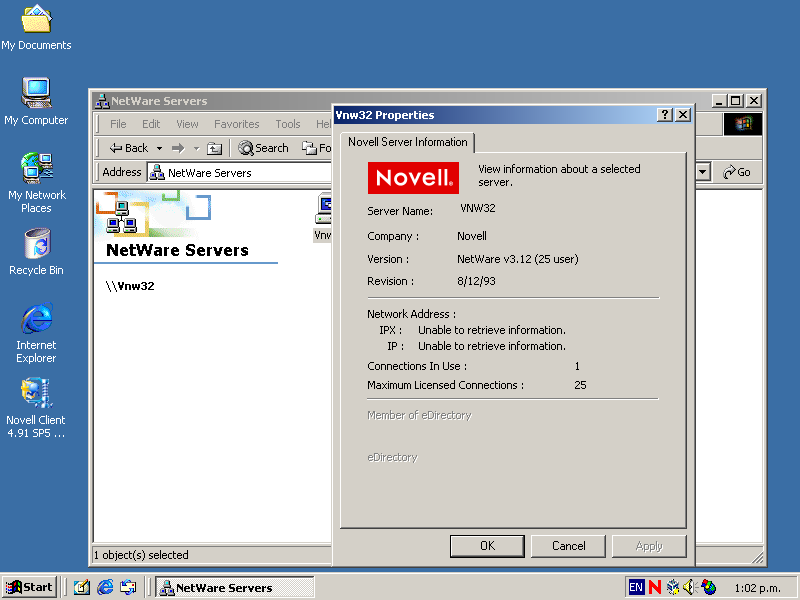800x600 pixels.
Task: Click the Go button beside address bar
Action: [x=737, y=172]
